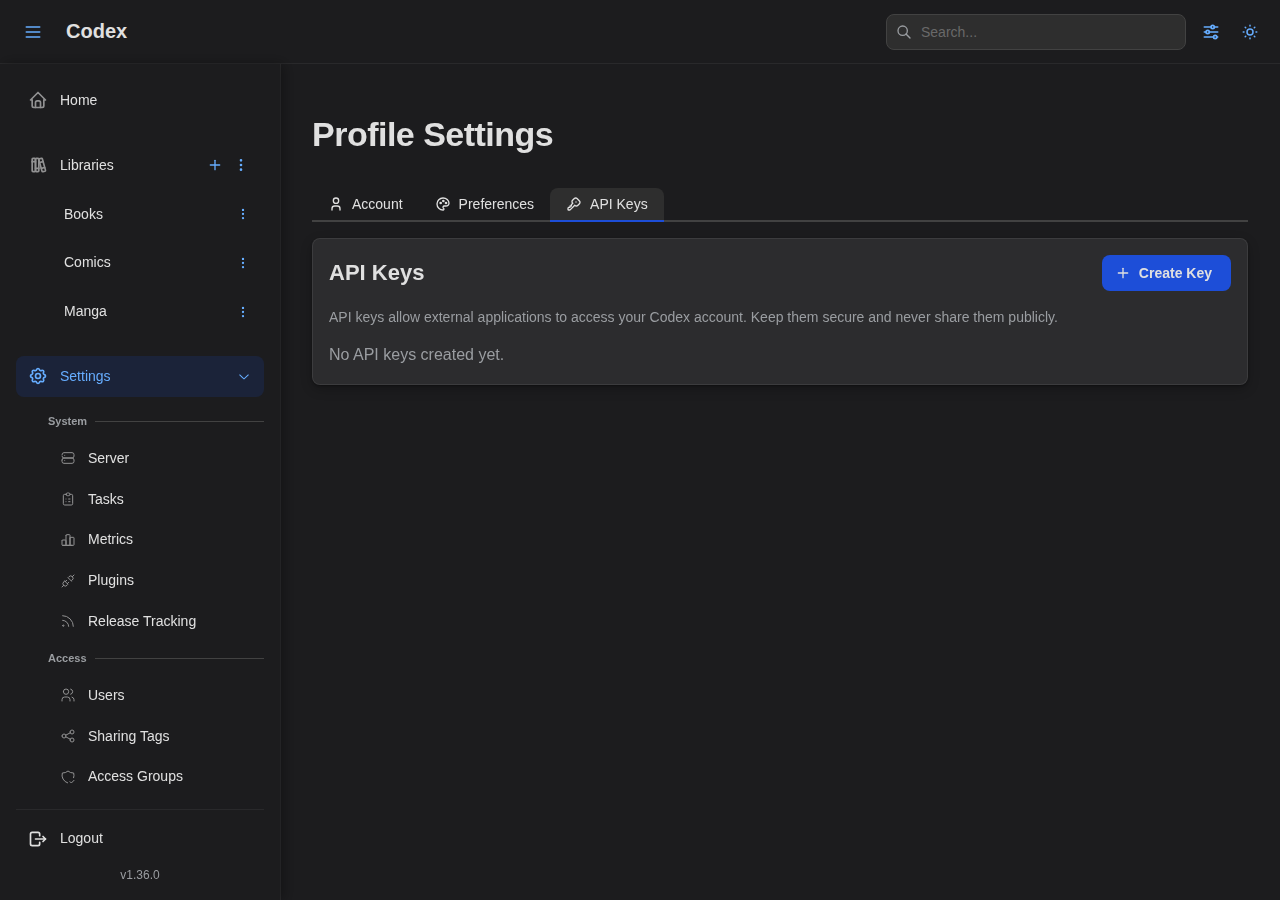Click the Codex app title
The image size is (1280, 900).
click(x=96, y=31)
